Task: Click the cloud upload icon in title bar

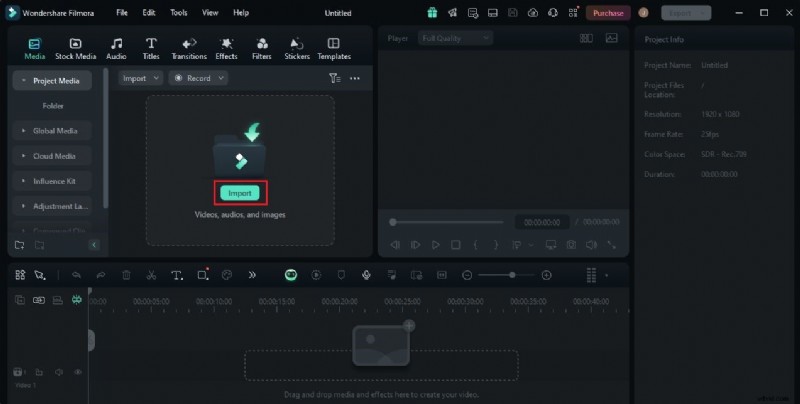Action: coord(532,13)
